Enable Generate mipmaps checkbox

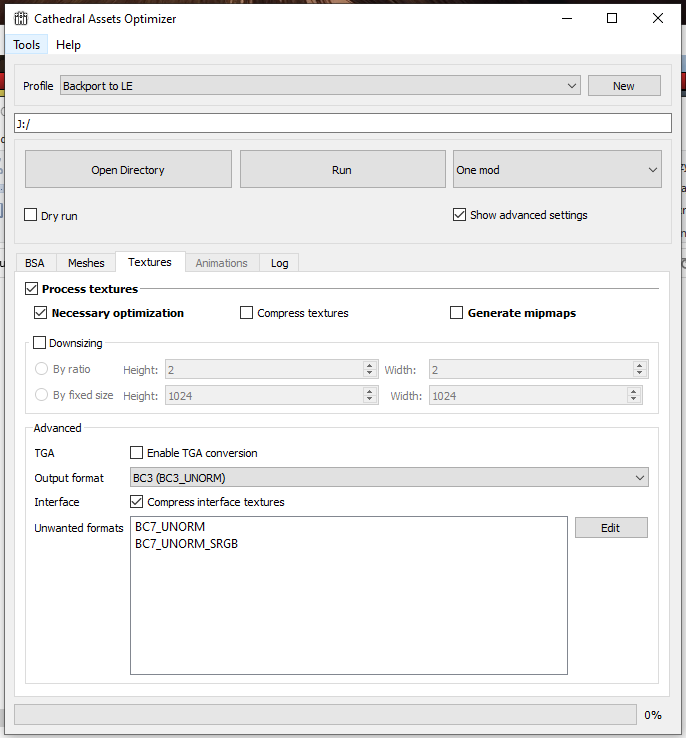456,313
